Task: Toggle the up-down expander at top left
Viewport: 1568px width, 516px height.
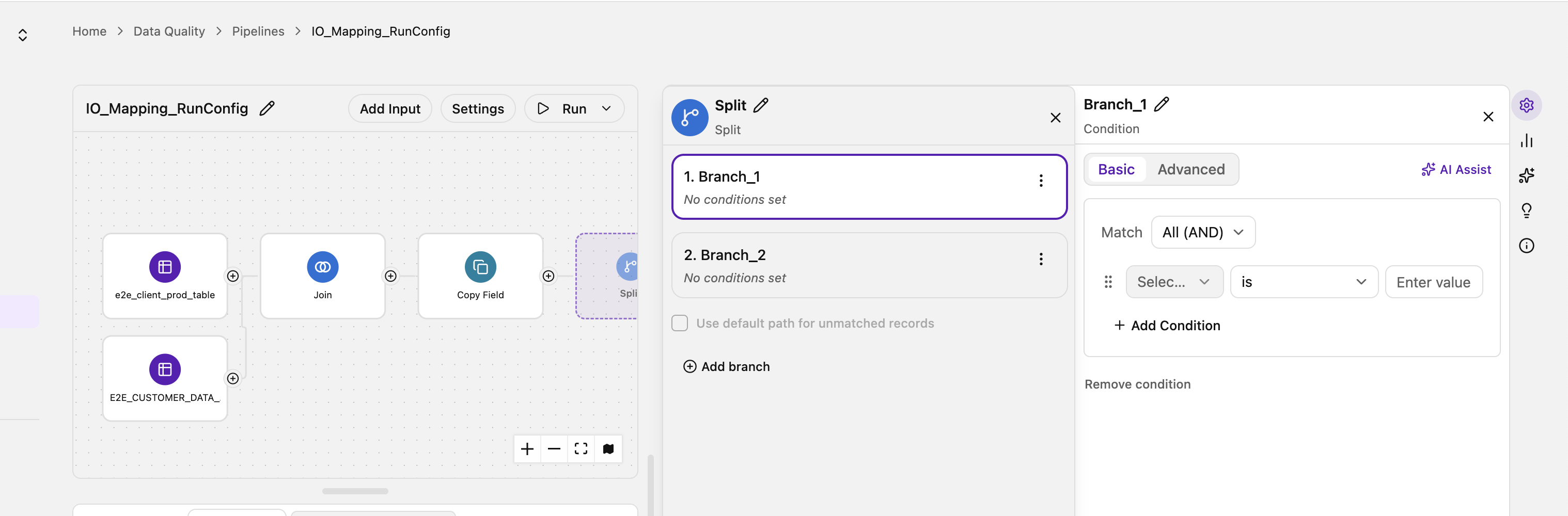Action: click(x=23, y=35)
